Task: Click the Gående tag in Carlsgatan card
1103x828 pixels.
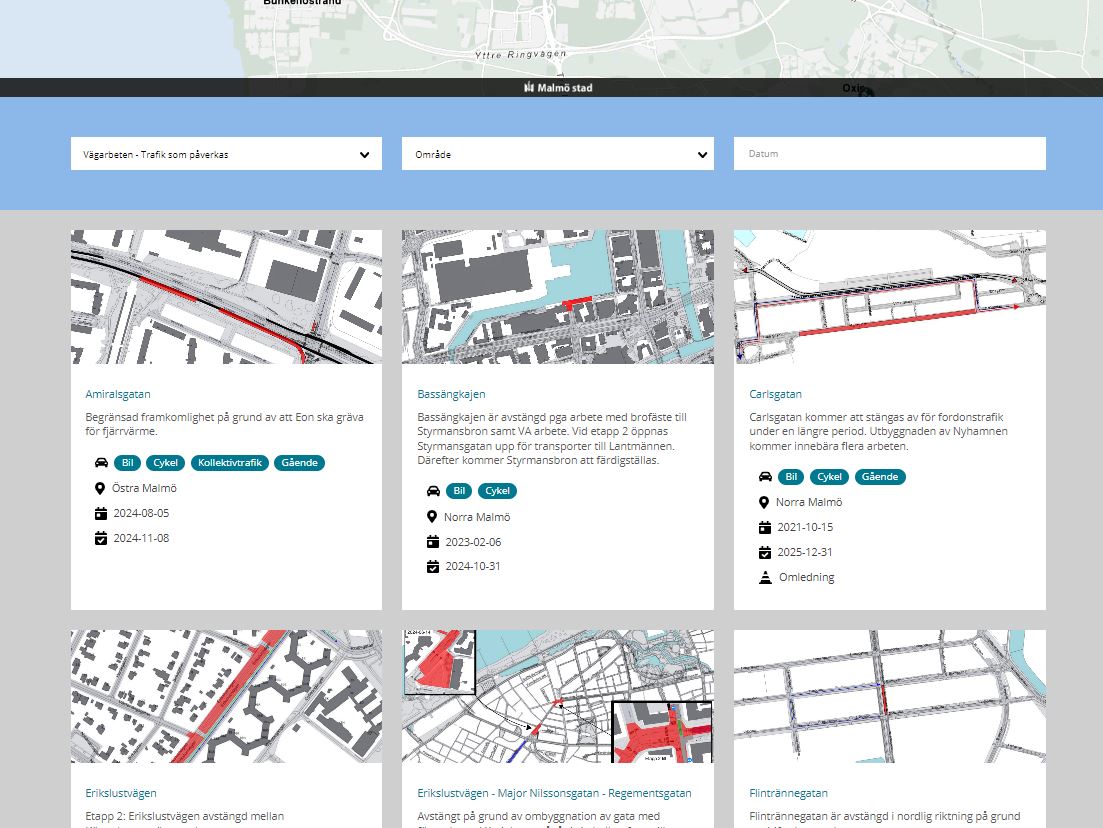Action: coord(880,477)
